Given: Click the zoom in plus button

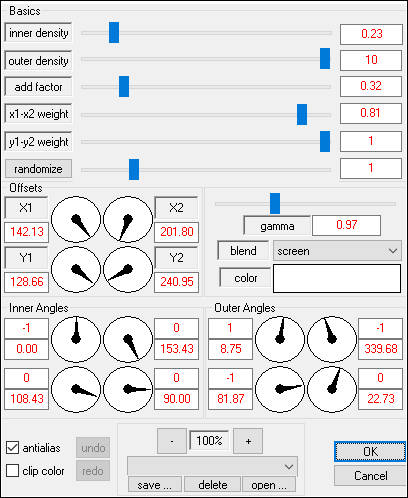Looking at the screenshot, I should (248, 441).
